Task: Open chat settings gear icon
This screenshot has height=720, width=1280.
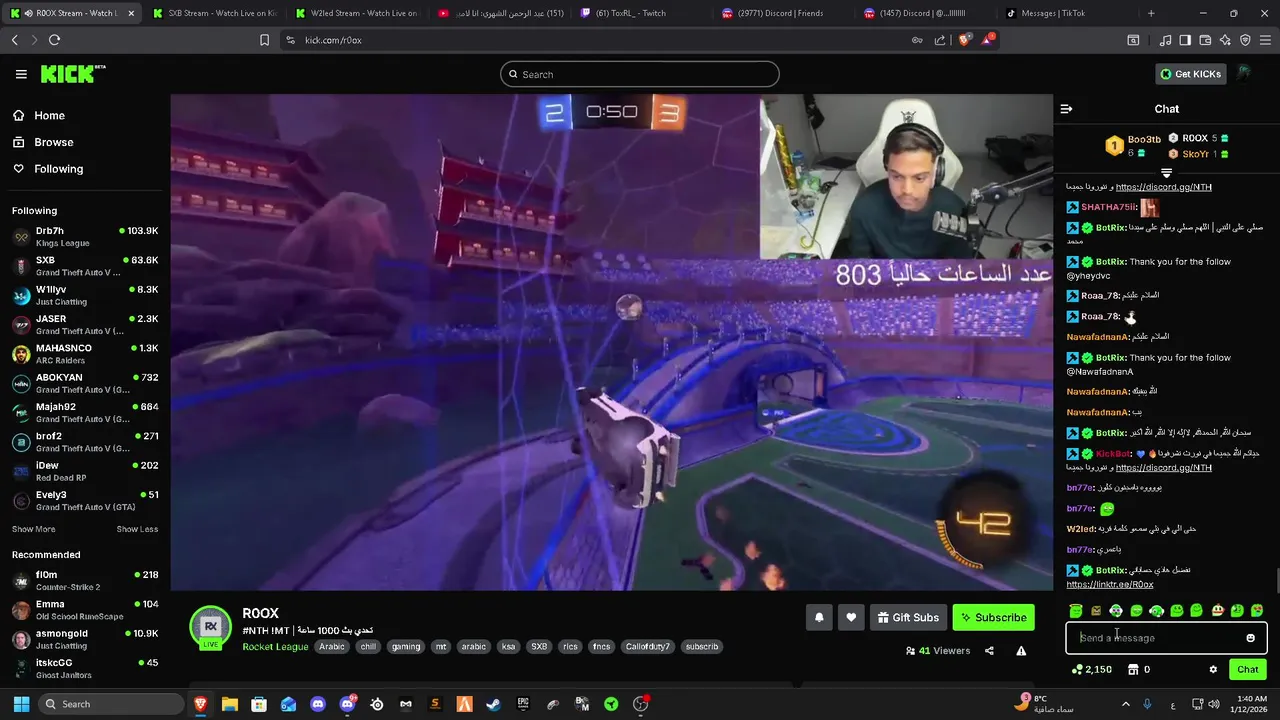Action: click(x=1213, y=670)
